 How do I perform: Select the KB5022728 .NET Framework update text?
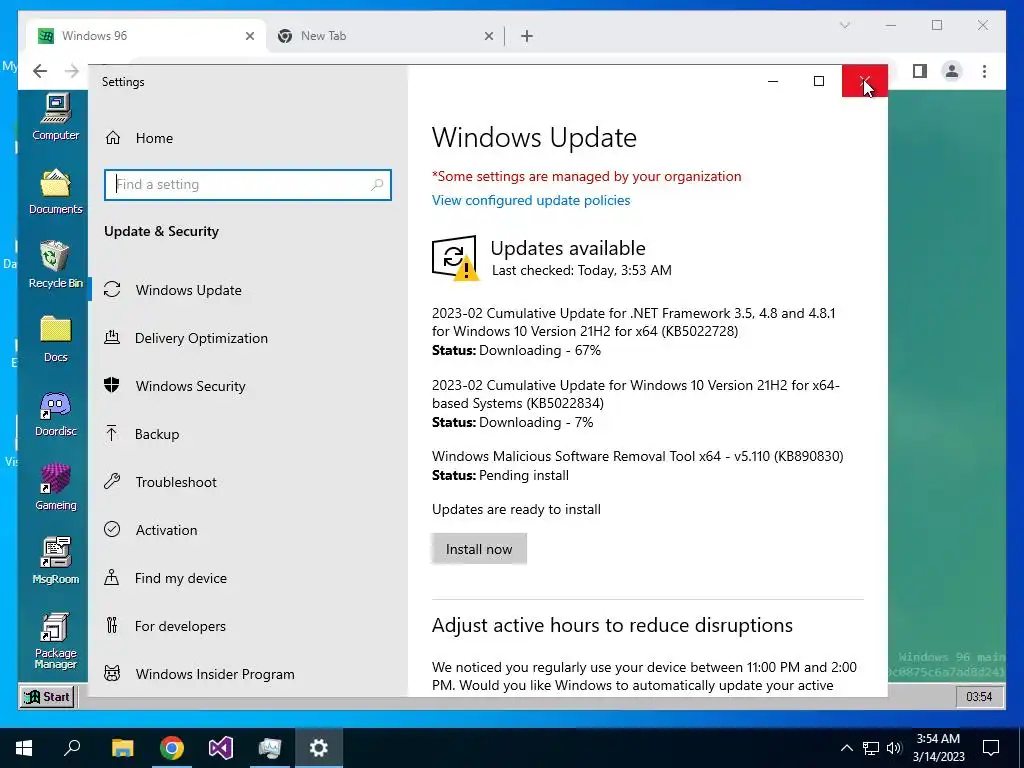pos(633,322)
